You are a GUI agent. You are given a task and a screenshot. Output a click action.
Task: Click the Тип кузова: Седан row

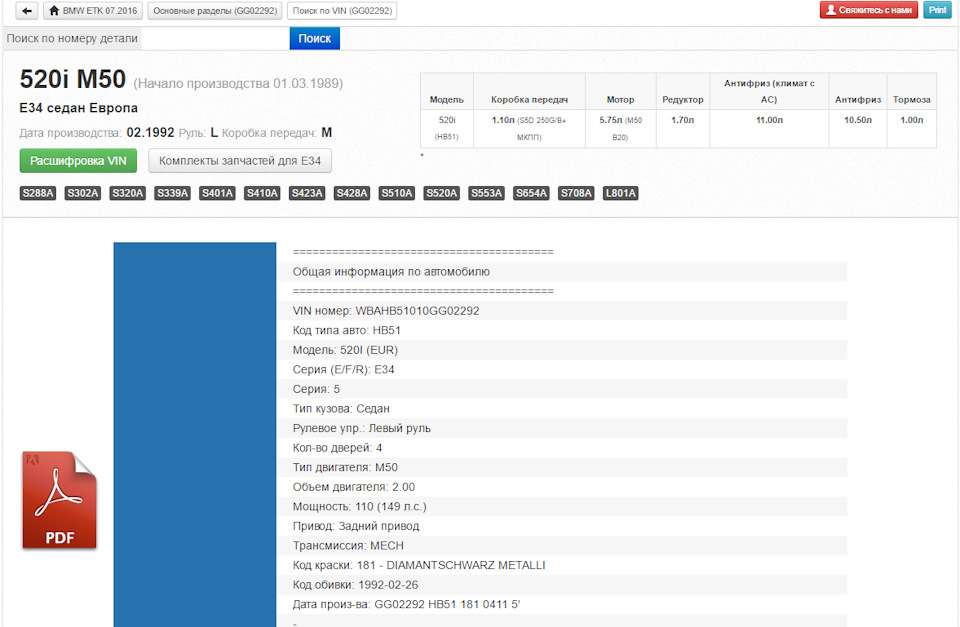(562, 408)
